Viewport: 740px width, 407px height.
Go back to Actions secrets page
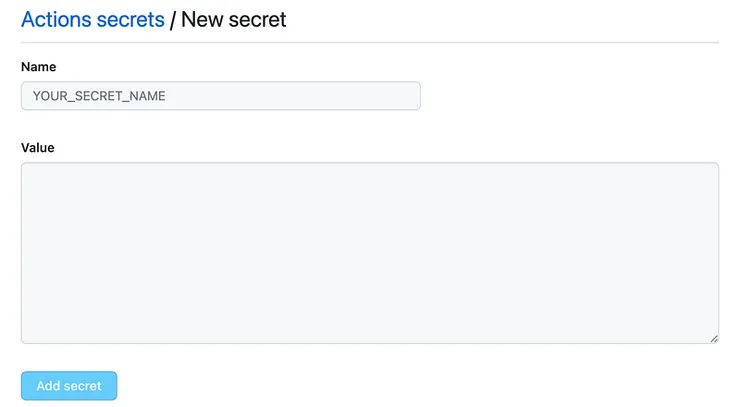coord(92,19)
